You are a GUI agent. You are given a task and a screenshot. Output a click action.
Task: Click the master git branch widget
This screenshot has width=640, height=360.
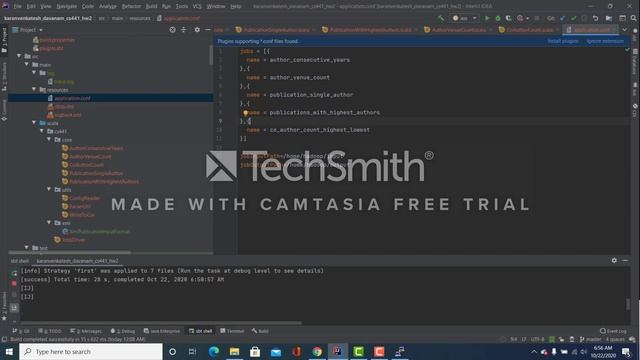(x=591, y=339)
